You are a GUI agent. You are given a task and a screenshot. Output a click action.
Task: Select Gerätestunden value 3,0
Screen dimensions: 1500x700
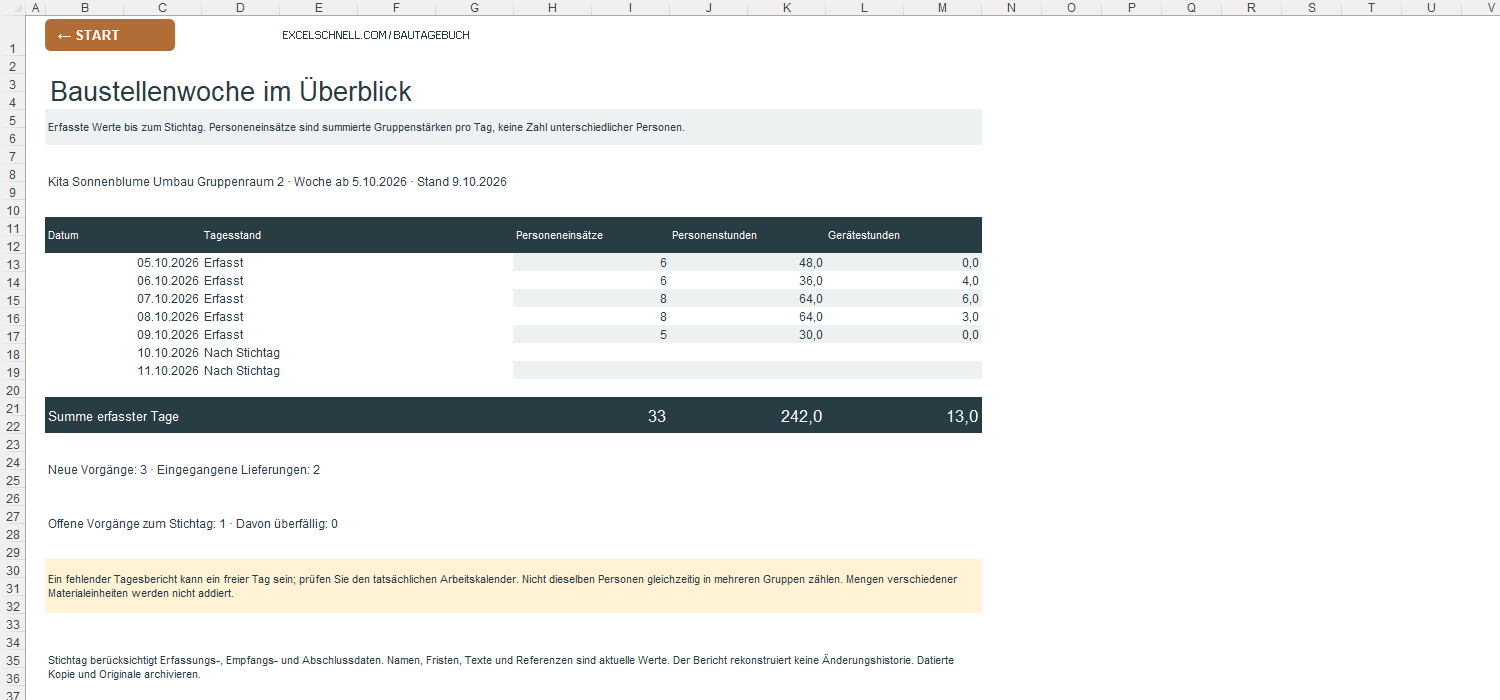click(x=970, y=317)
